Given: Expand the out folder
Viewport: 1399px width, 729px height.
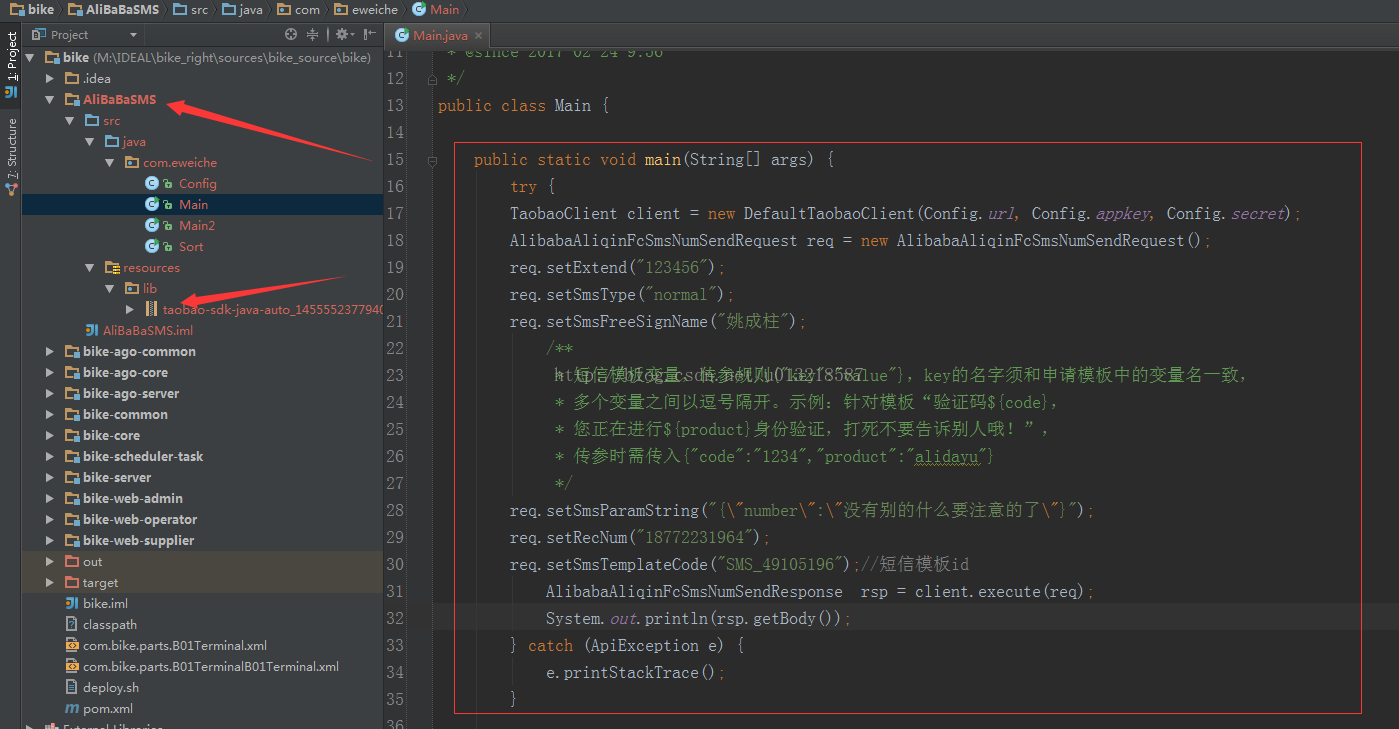Looking at the screenshot, I should pyautogui.click(x=50, y=561).
